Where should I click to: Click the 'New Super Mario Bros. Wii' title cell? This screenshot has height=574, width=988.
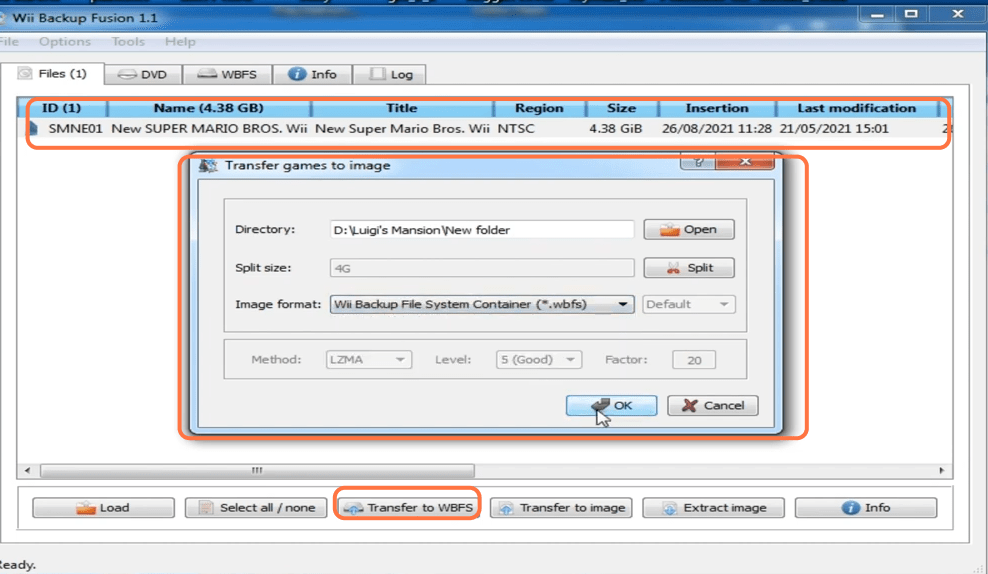tap(402, 129)
